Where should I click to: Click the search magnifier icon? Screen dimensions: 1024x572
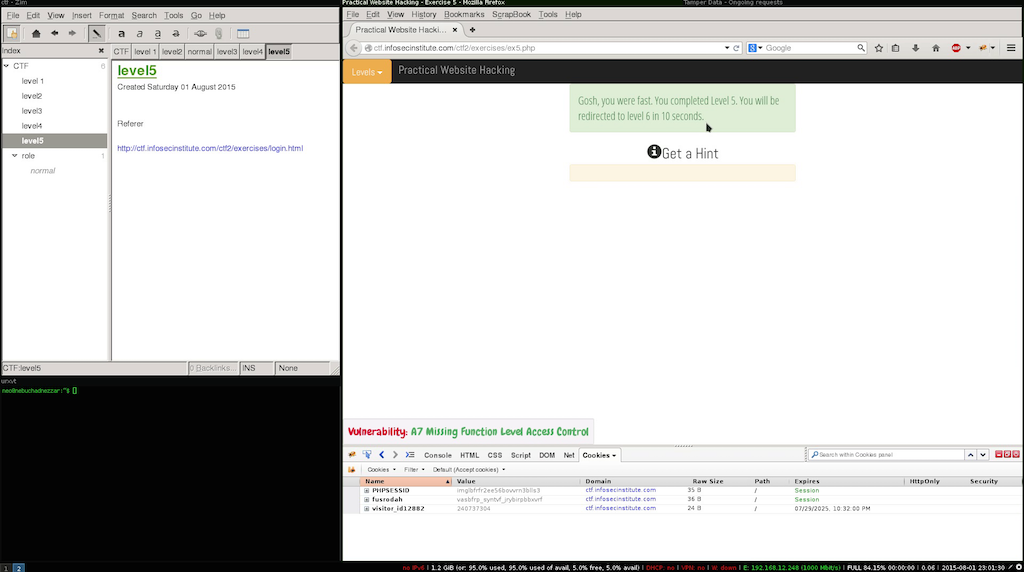tap(861, 48)
